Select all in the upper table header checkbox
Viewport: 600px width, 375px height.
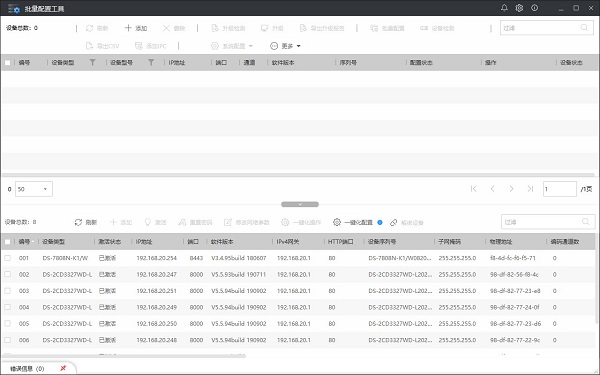(7, 62)
